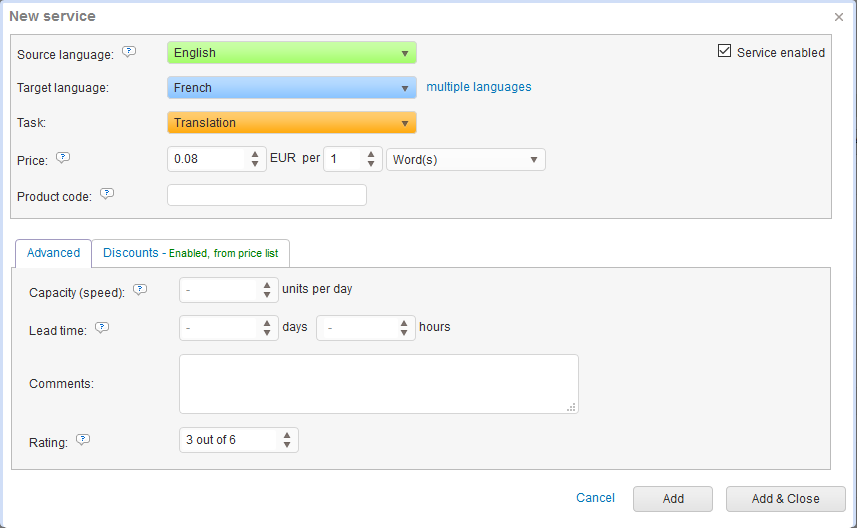Toggle the Service enabled checkbox
The width and height of the screenshot is (857, 528).
tap(725, 52)
